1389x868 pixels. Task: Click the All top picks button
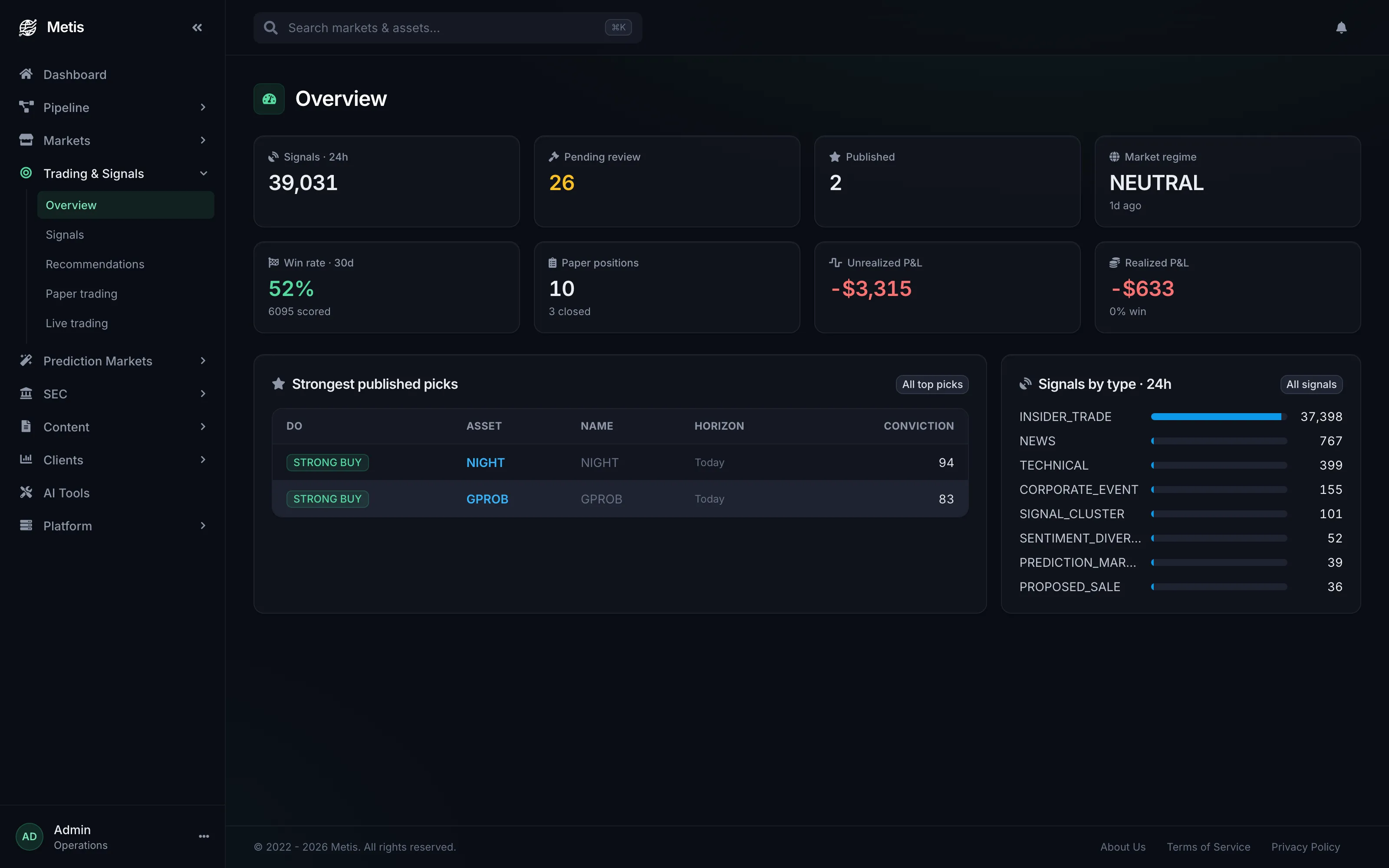(x=932, y=384)
